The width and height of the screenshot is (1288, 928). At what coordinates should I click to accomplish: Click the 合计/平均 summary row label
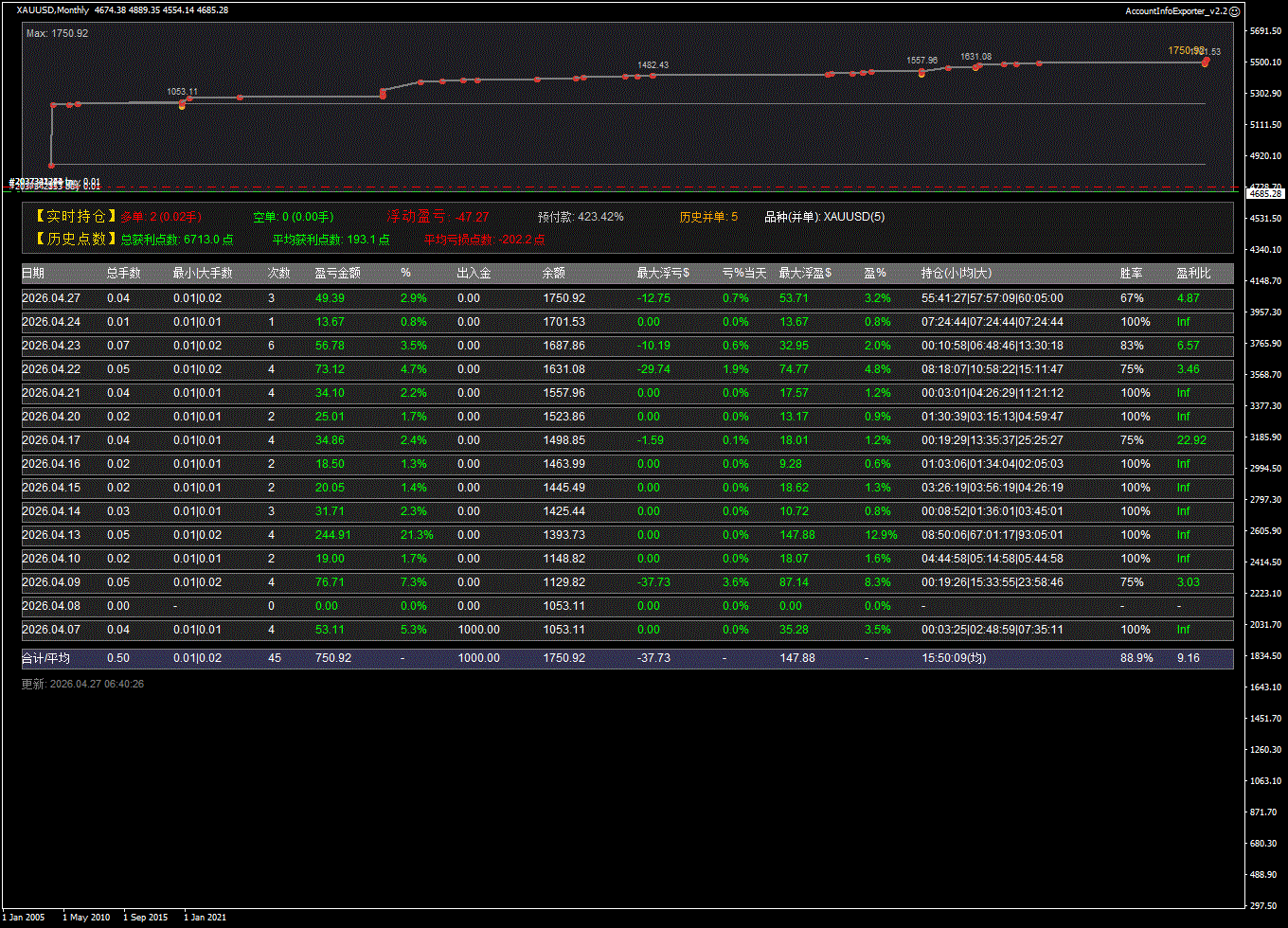tap(45, 658)
